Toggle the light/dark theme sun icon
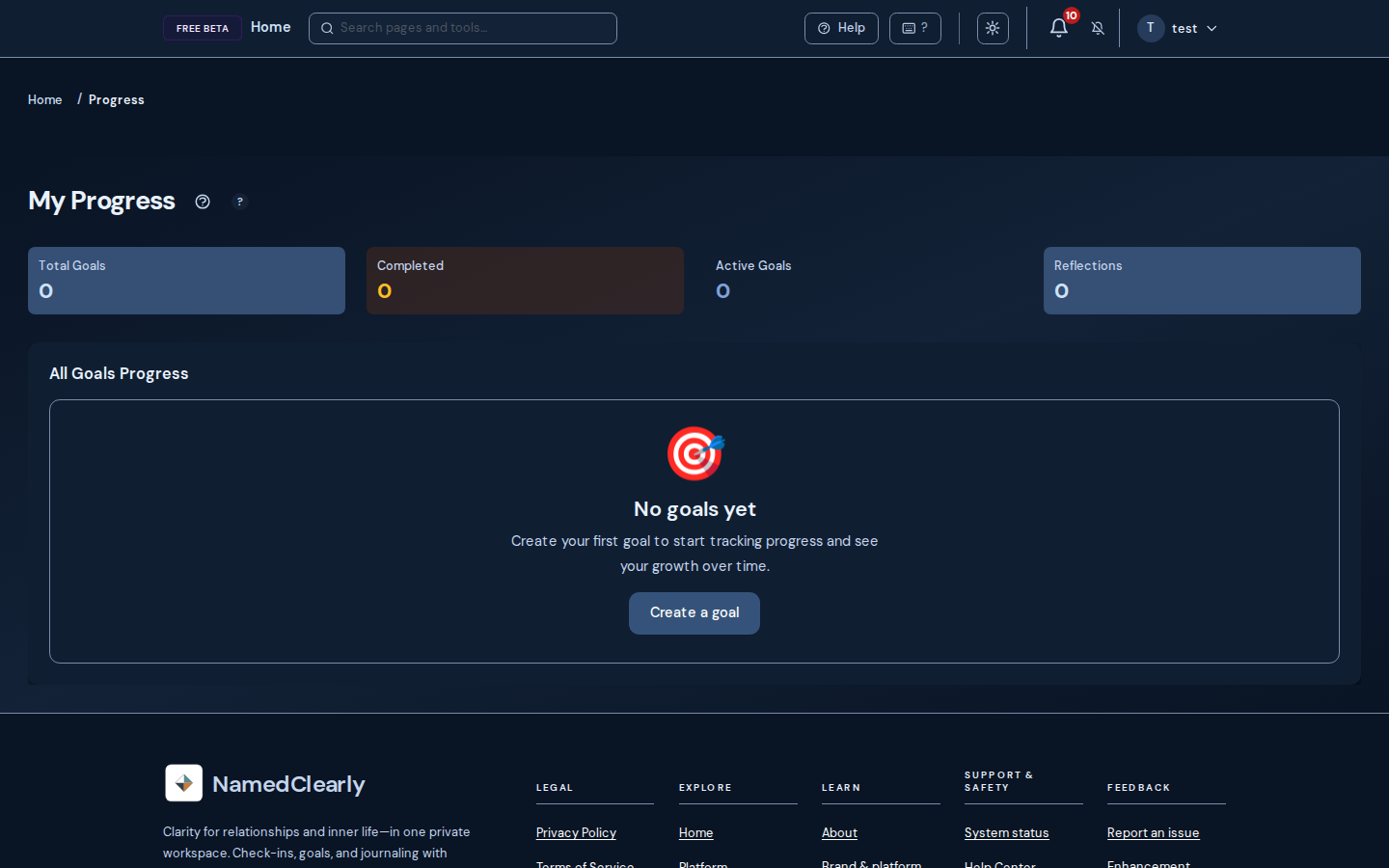The image size is (1389, 868). 993,28
